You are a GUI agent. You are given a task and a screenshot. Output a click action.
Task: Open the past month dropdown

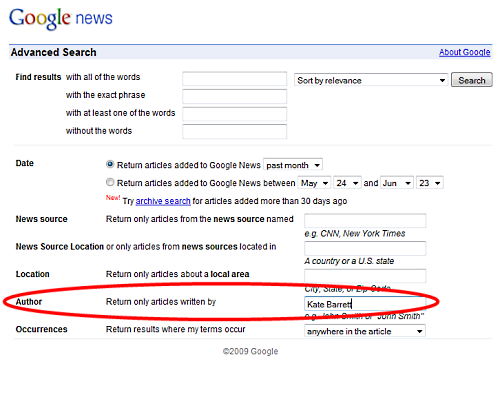[293, 165]
